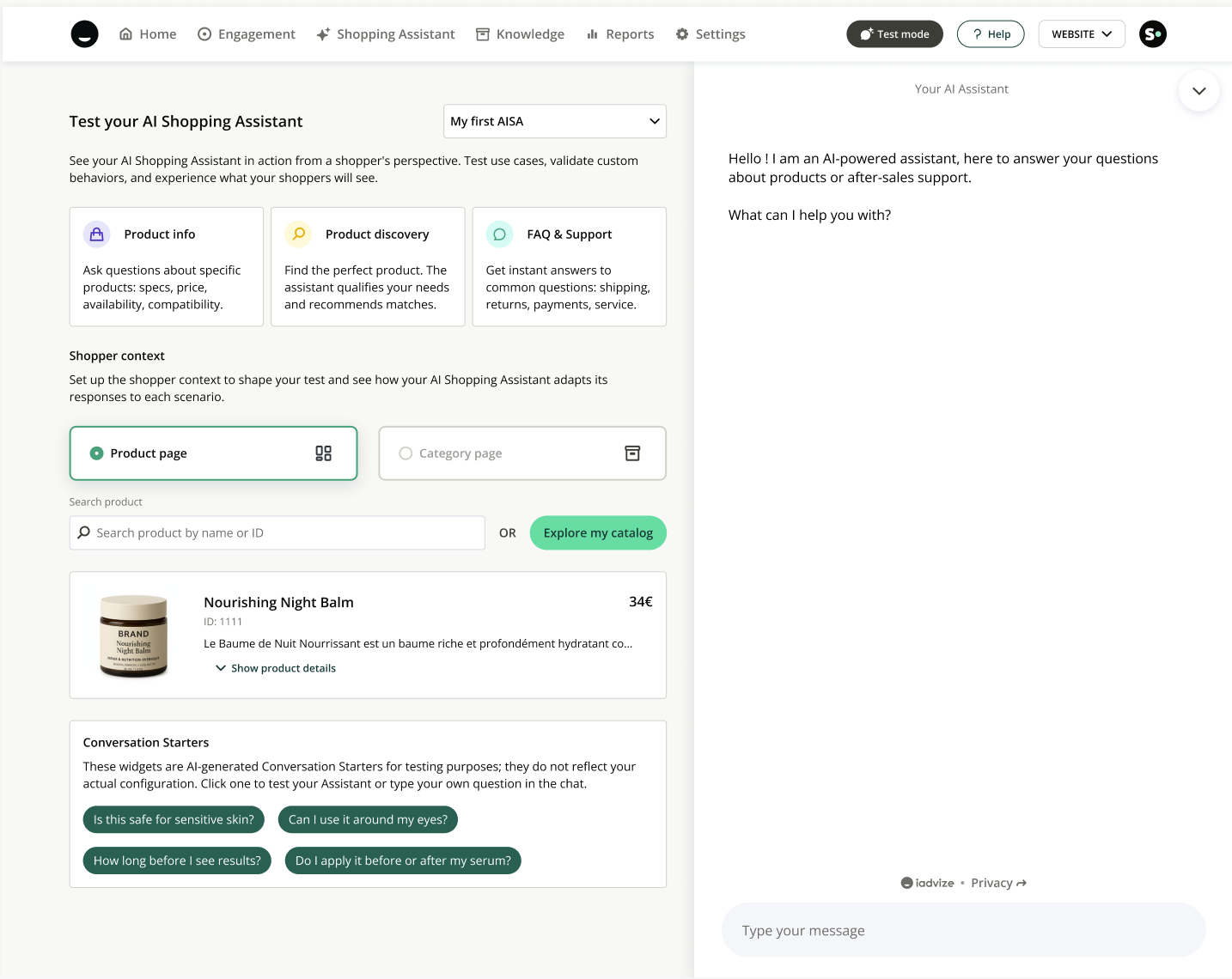The width and height of the screenshot is (1232, 979).
Task: Click the archive box icon in Category page card
Action: point(632,453)
